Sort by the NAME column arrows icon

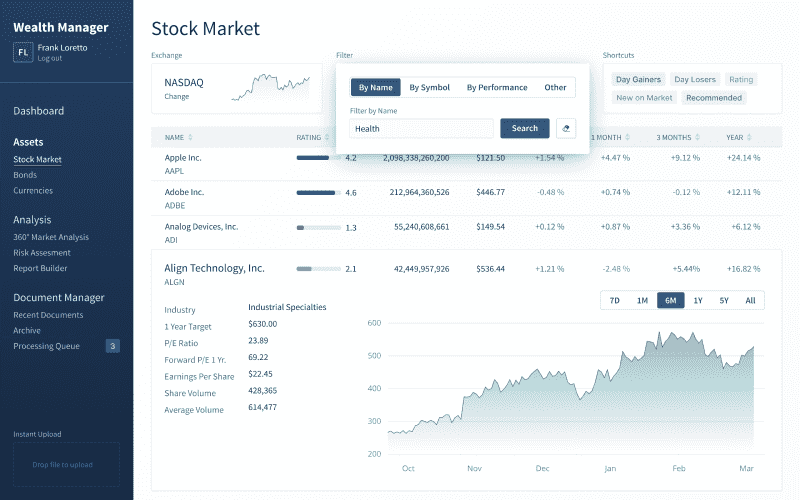190,137
